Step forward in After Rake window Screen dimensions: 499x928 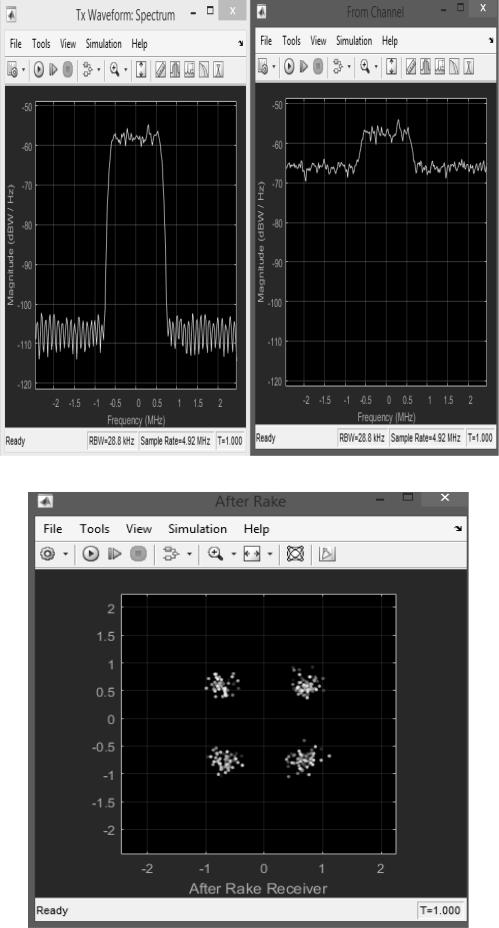coord(114,554)
